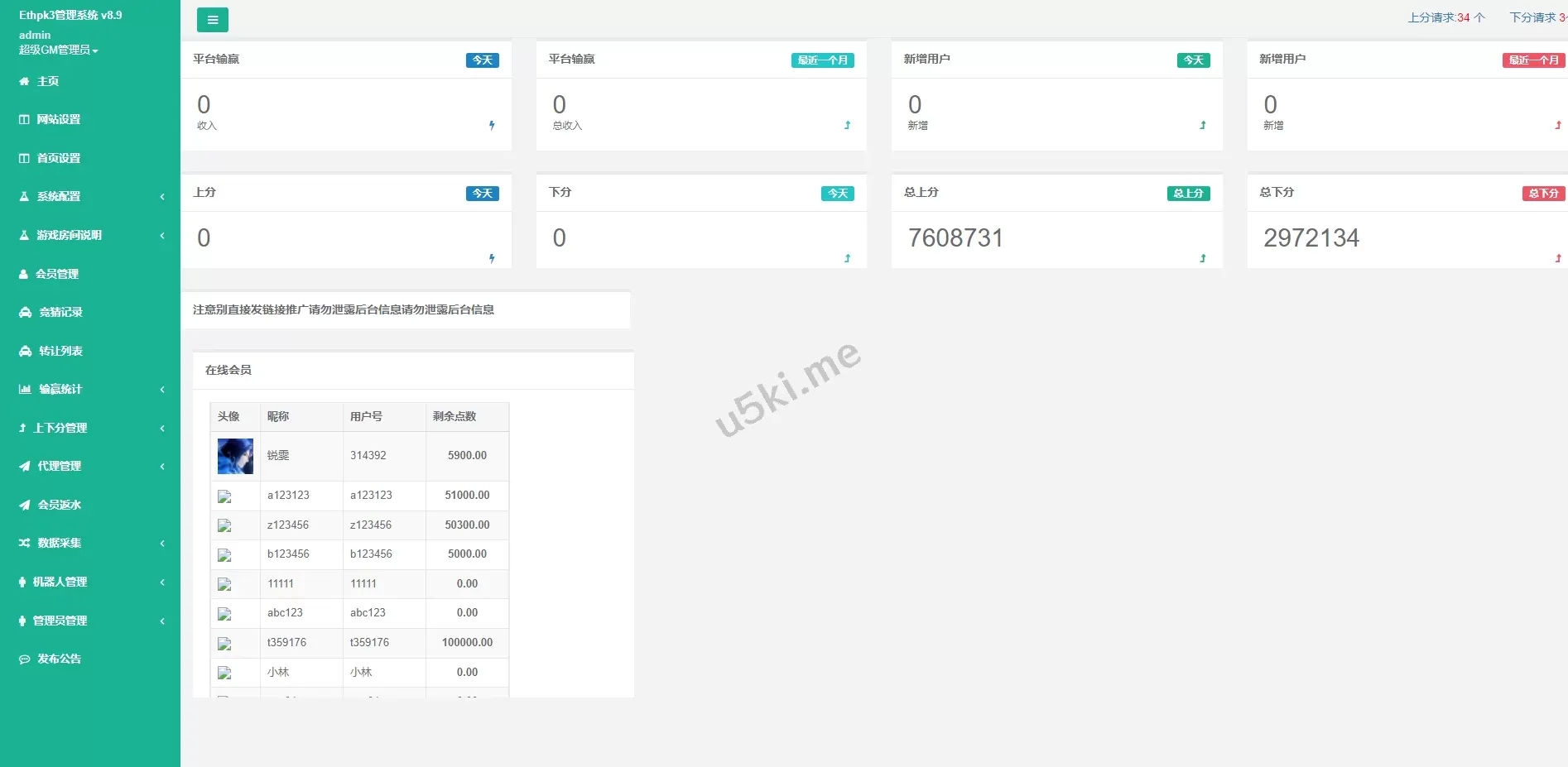Screen dimensions: 1568x767
Task: Expand the 代理管理 sidebar submenu
Action: 89,467
